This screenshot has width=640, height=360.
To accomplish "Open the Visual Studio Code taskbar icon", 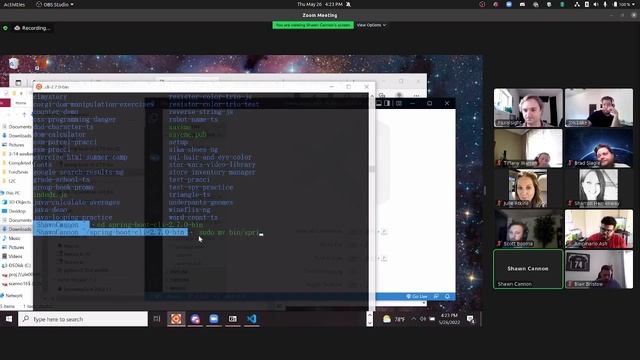I will coord(251,319).
